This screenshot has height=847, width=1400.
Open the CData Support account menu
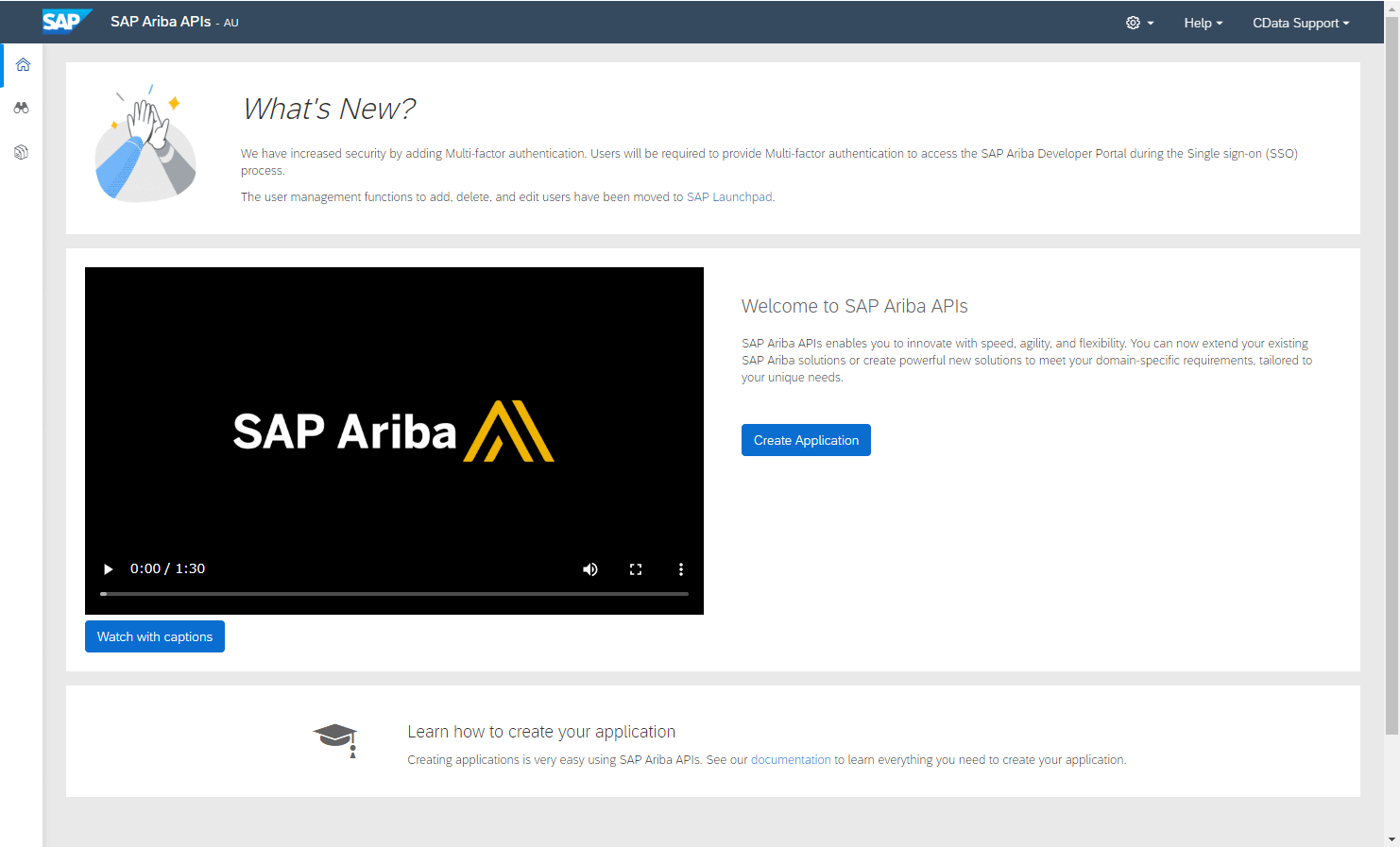pyautogui.click(x=1301, y=23)
